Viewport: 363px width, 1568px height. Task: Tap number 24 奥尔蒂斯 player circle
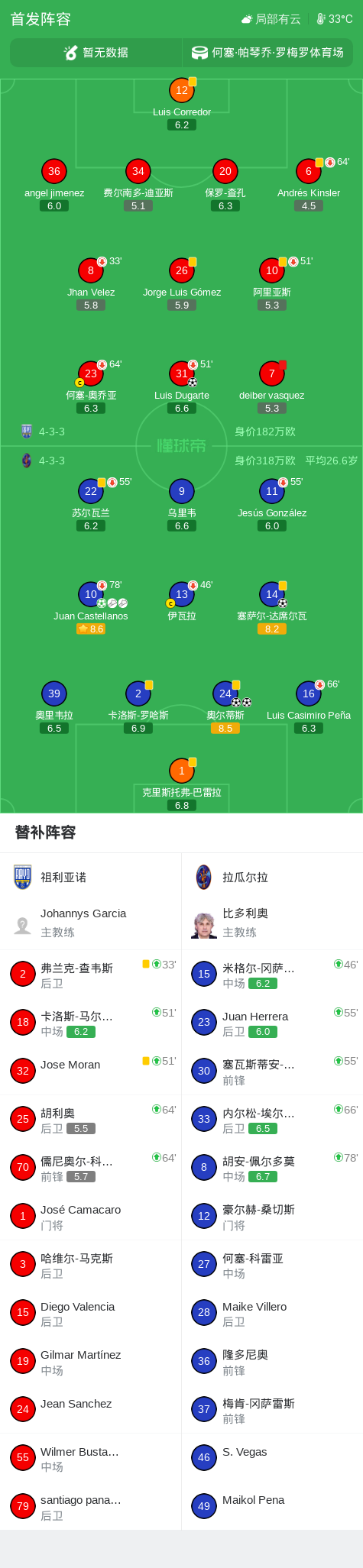(225, 693)
